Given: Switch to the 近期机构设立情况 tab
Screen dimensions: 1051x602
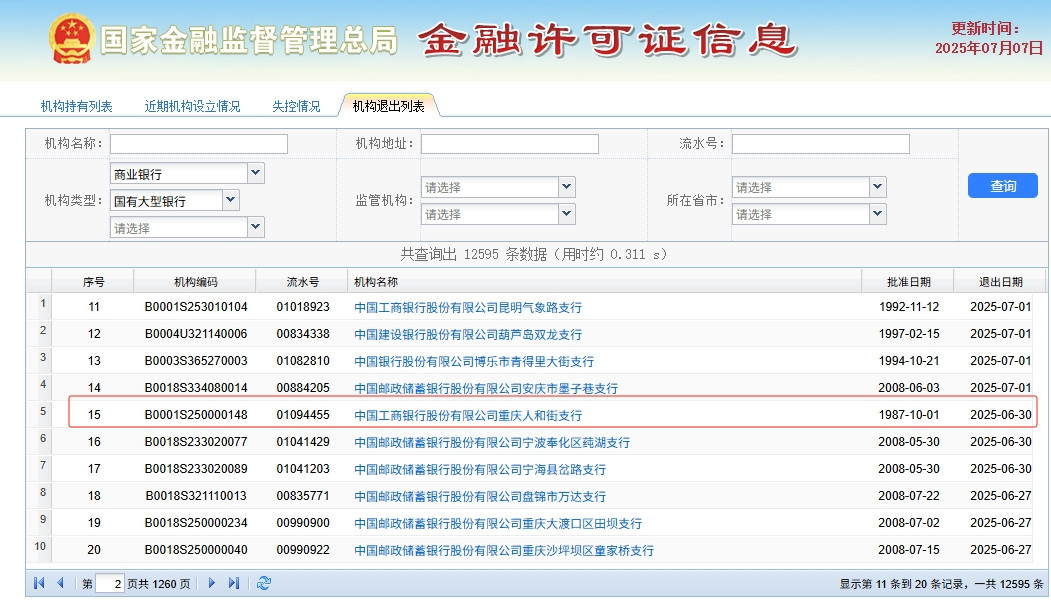Looking at the screenshot, I should point(192,107).
